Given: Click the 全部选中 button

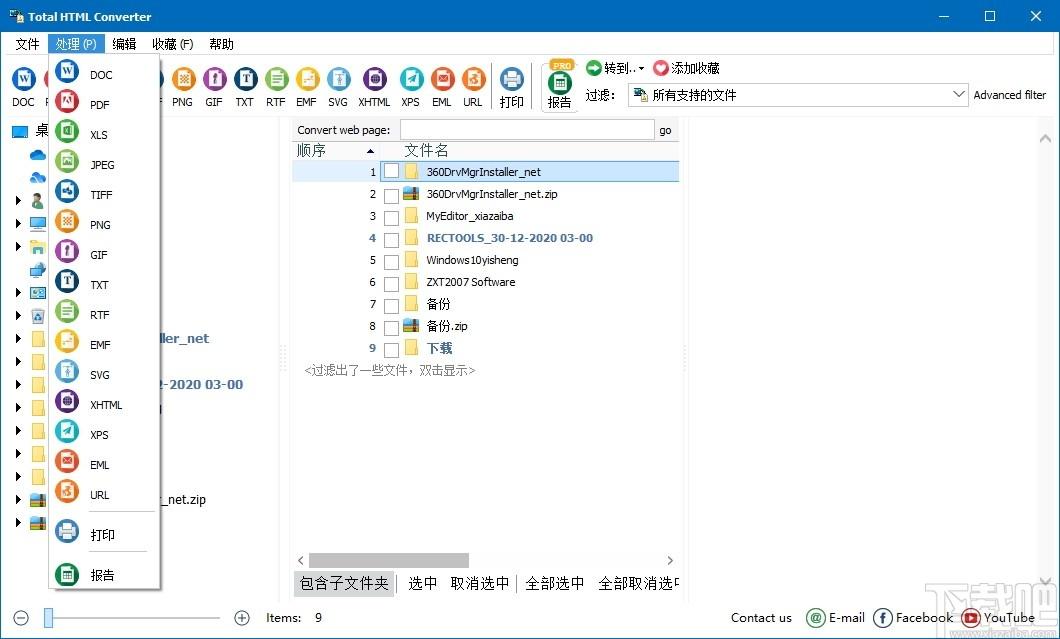Looking at the screenshot, I should (555, 583).
